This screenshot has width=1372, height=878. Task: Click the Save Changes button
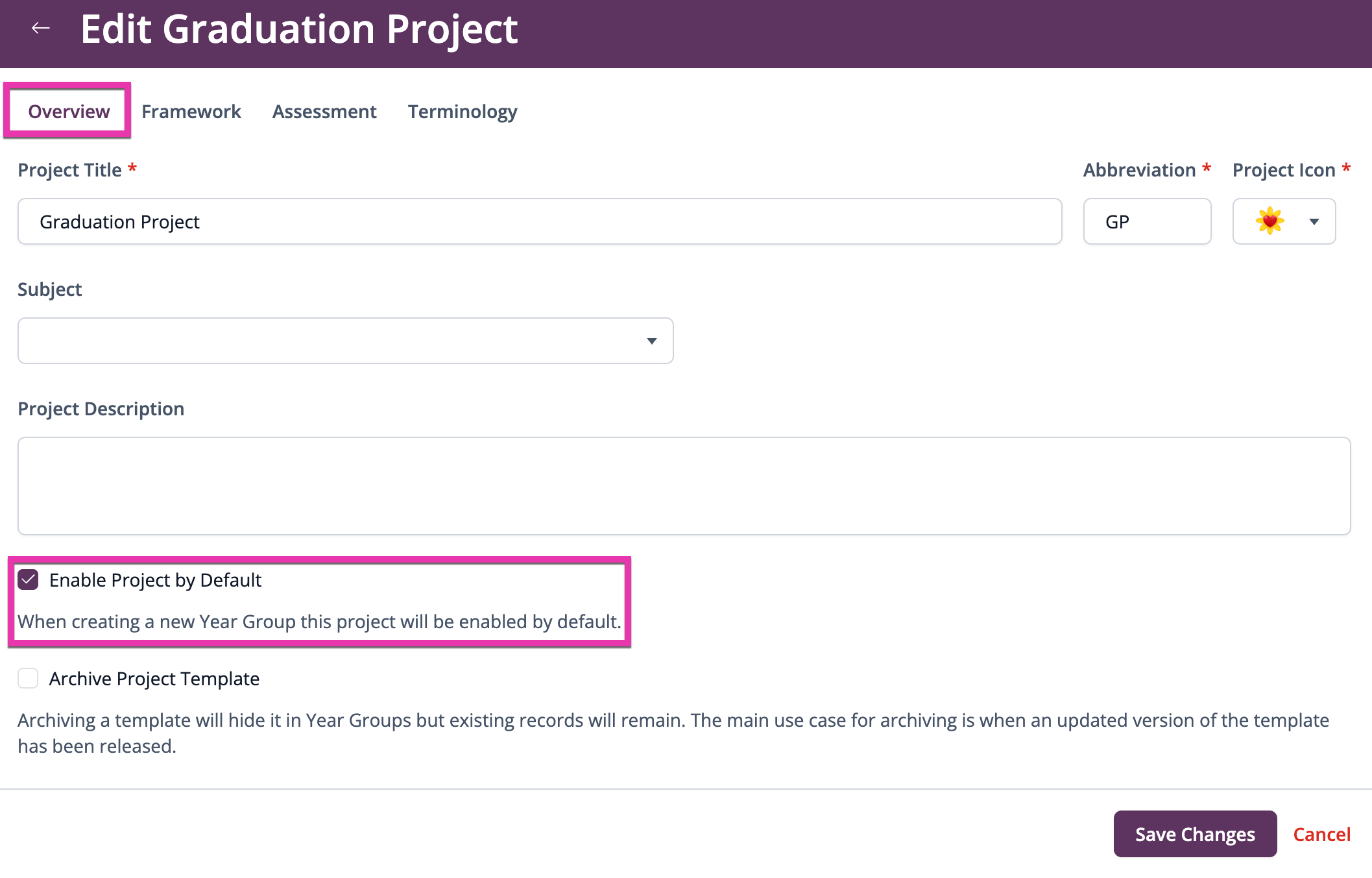click(x=1195, y=834)
